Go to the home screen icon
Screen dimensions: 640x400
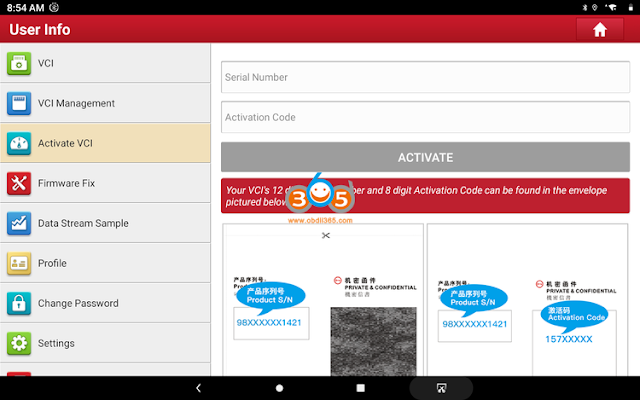click(600, 29)
